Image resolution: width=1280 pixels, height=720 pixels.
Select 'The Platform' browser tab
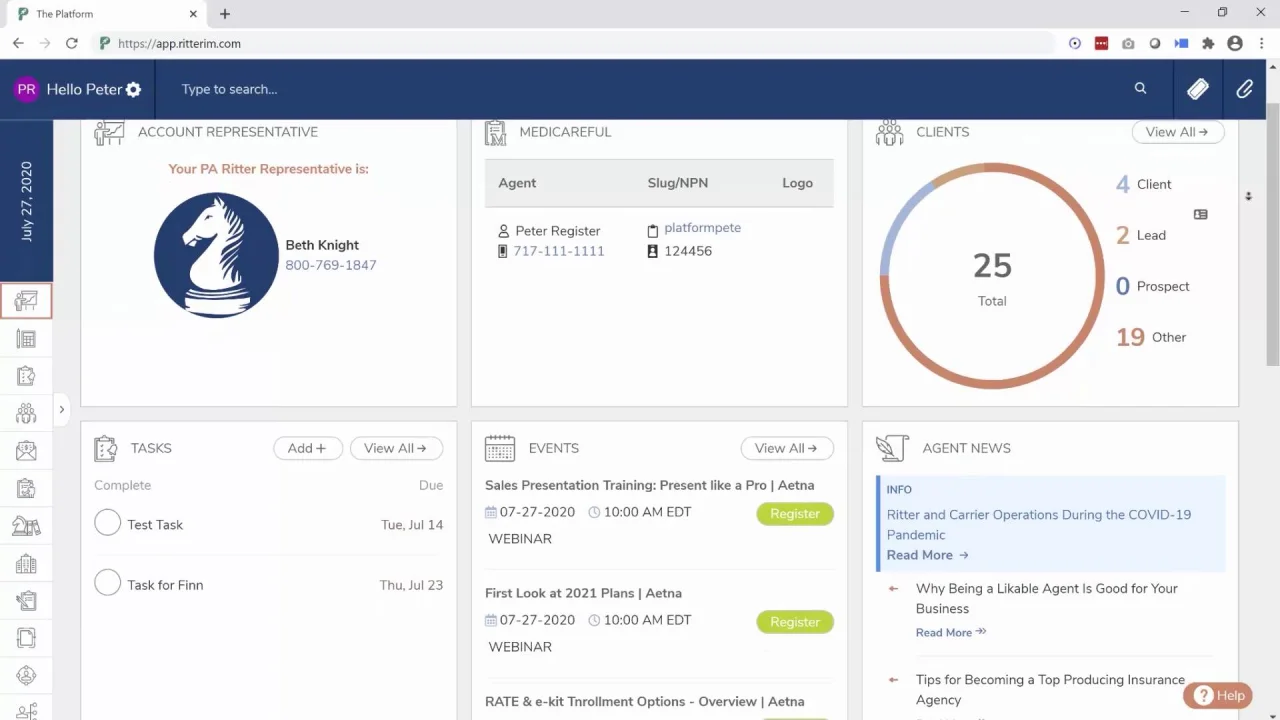pos(104,14)
